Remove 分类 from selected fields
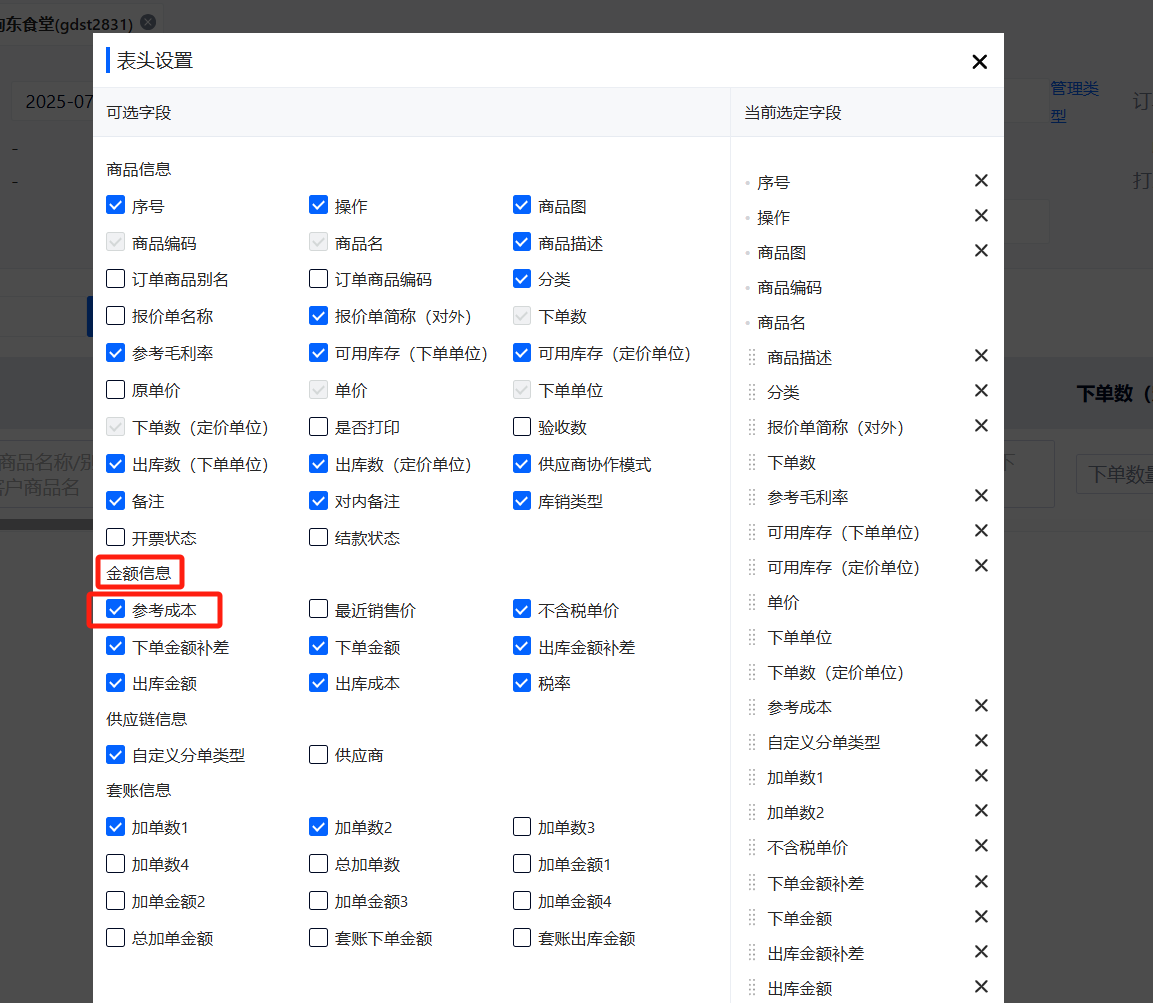Viewport: 1153px width, 1003px height. [x=981, y=390]
